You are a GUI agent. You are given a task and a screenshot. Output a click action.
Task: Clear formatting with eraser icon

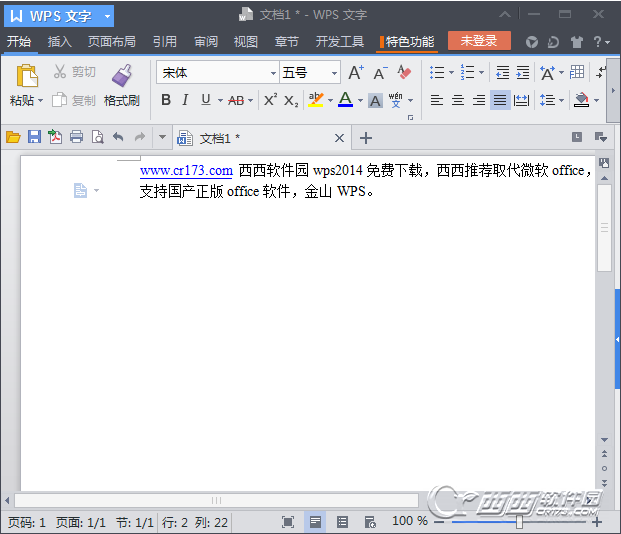click(404, 72)
